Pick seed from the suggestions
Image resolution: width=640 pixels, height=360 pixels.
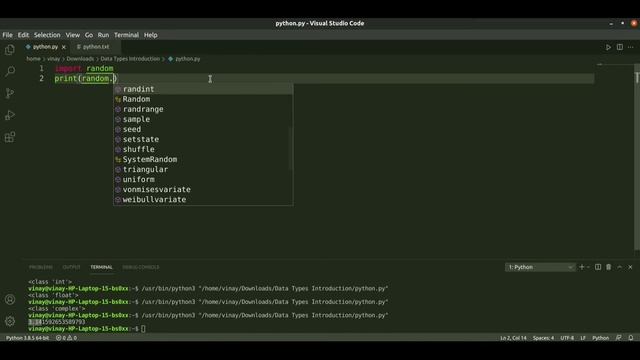pos(202,129)
